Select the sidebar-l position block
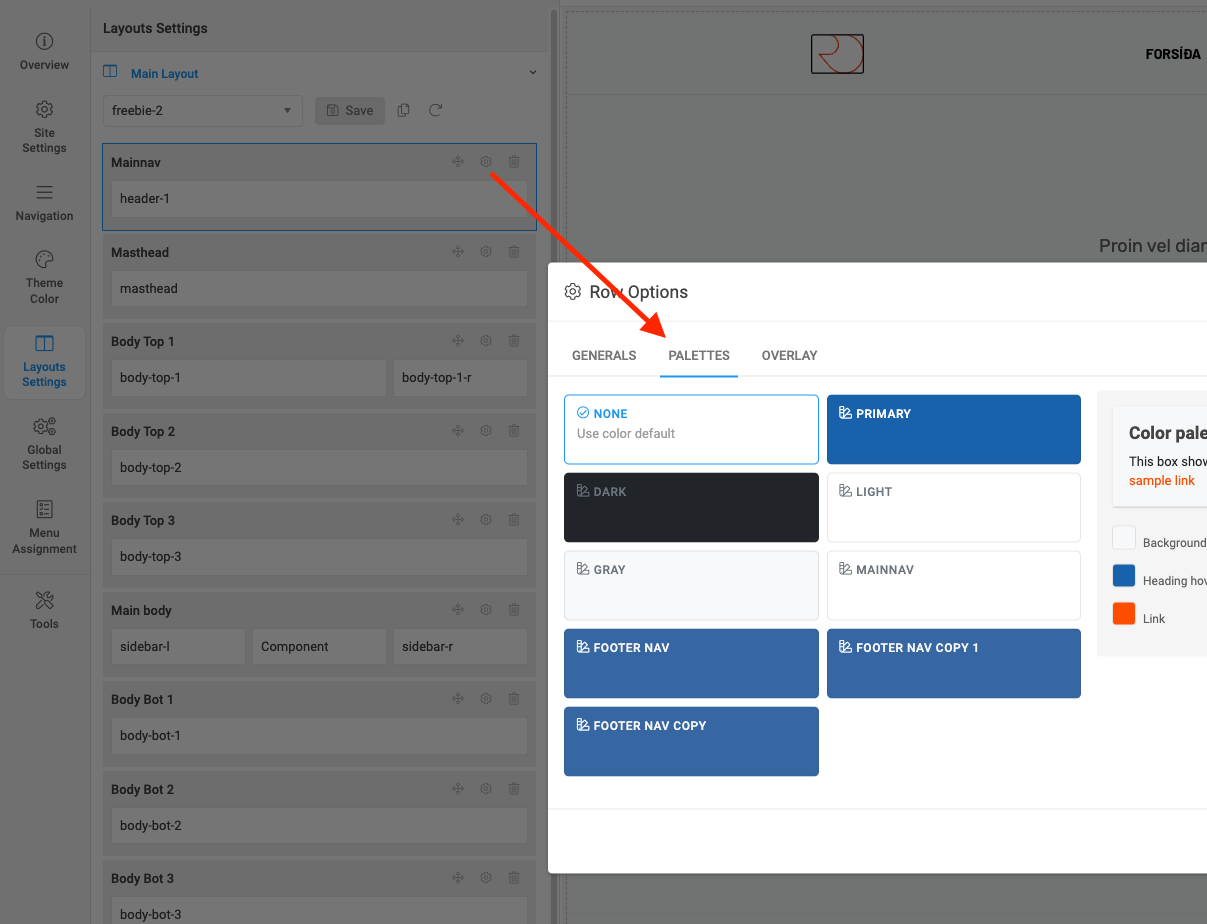The image size is (1207, 924). [178, 647]
